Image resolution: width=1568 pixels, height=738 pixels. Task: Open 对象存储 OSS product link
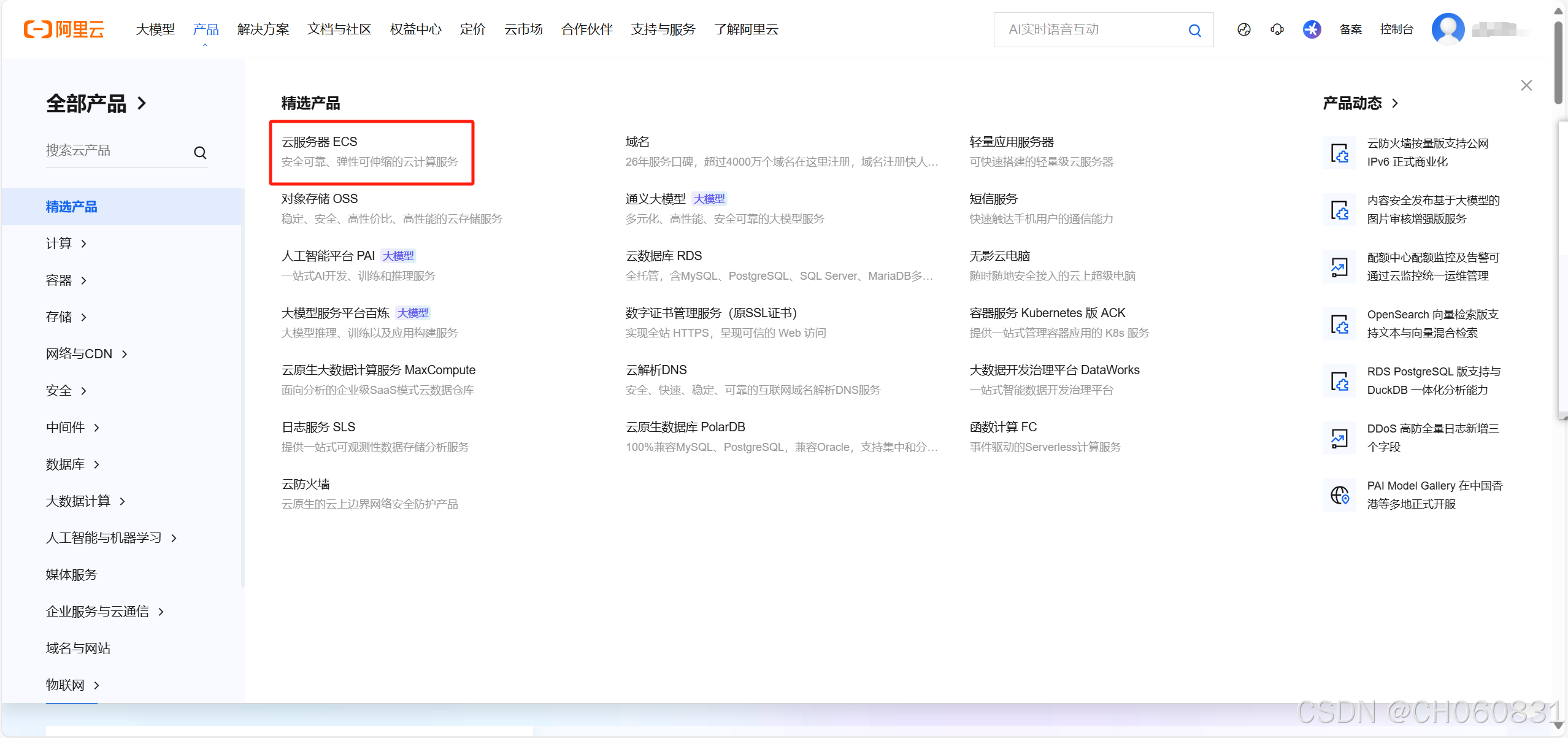[x=319, y=199]
